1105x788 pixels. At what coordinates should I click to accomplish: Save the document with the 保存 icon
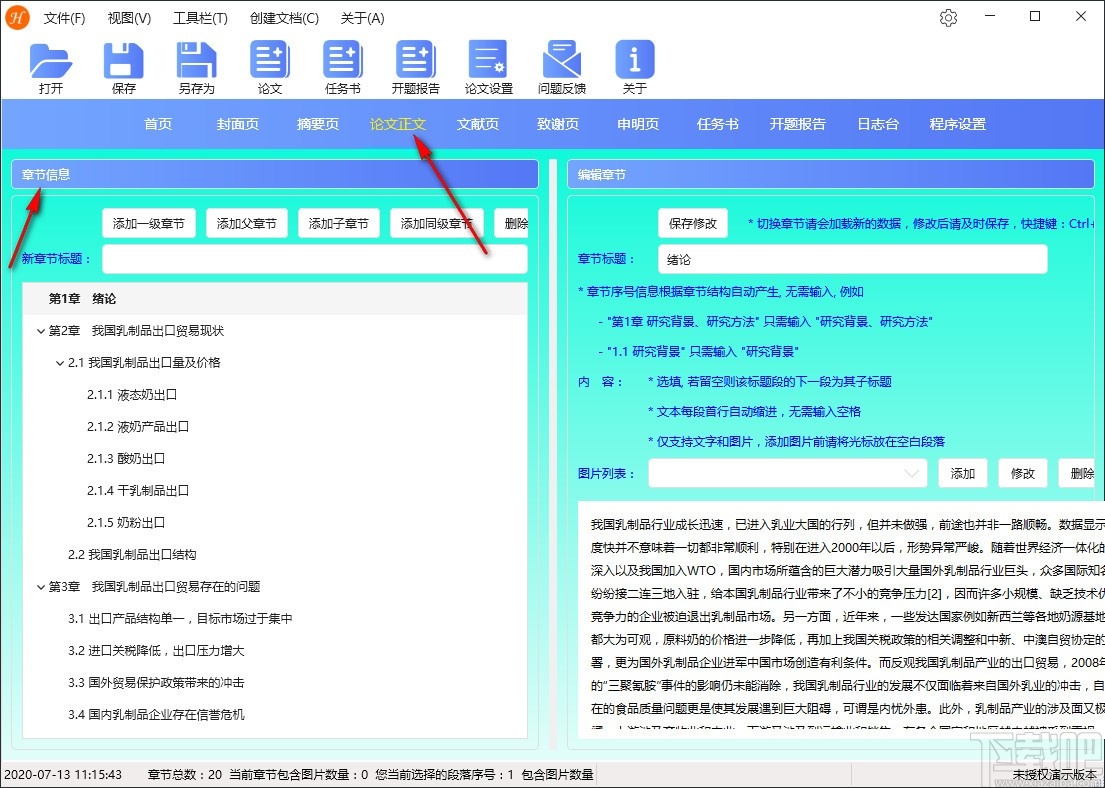(x=122, y=63)
